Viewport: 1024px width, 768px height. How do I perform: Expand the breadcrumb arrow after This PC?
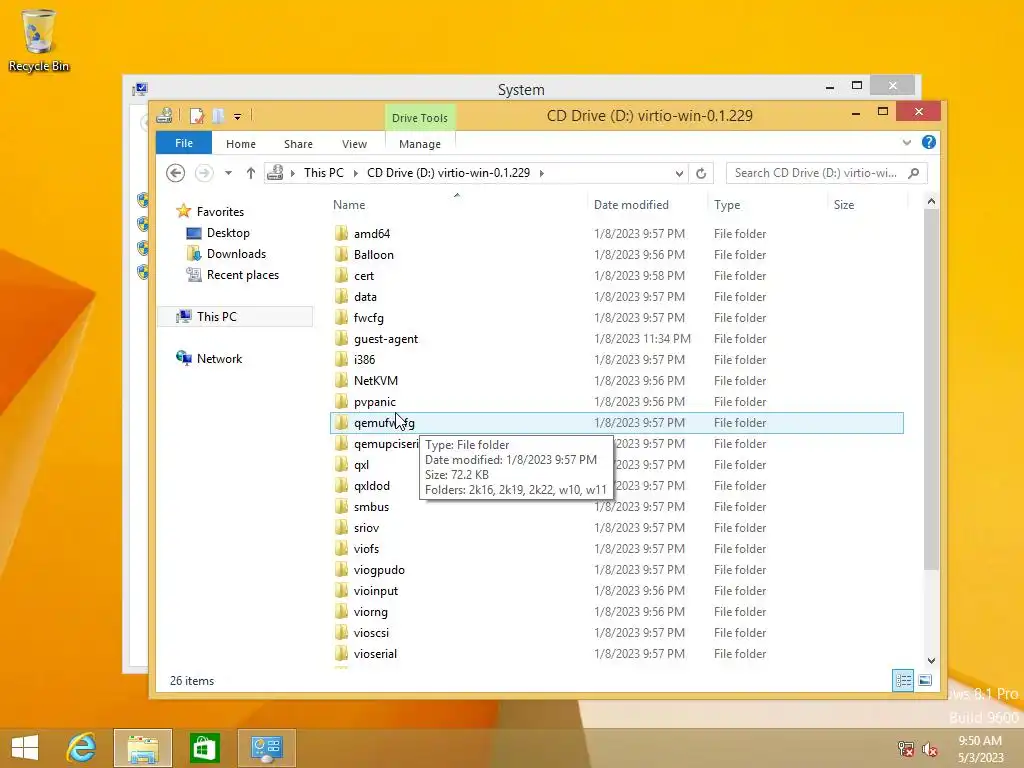355,173
